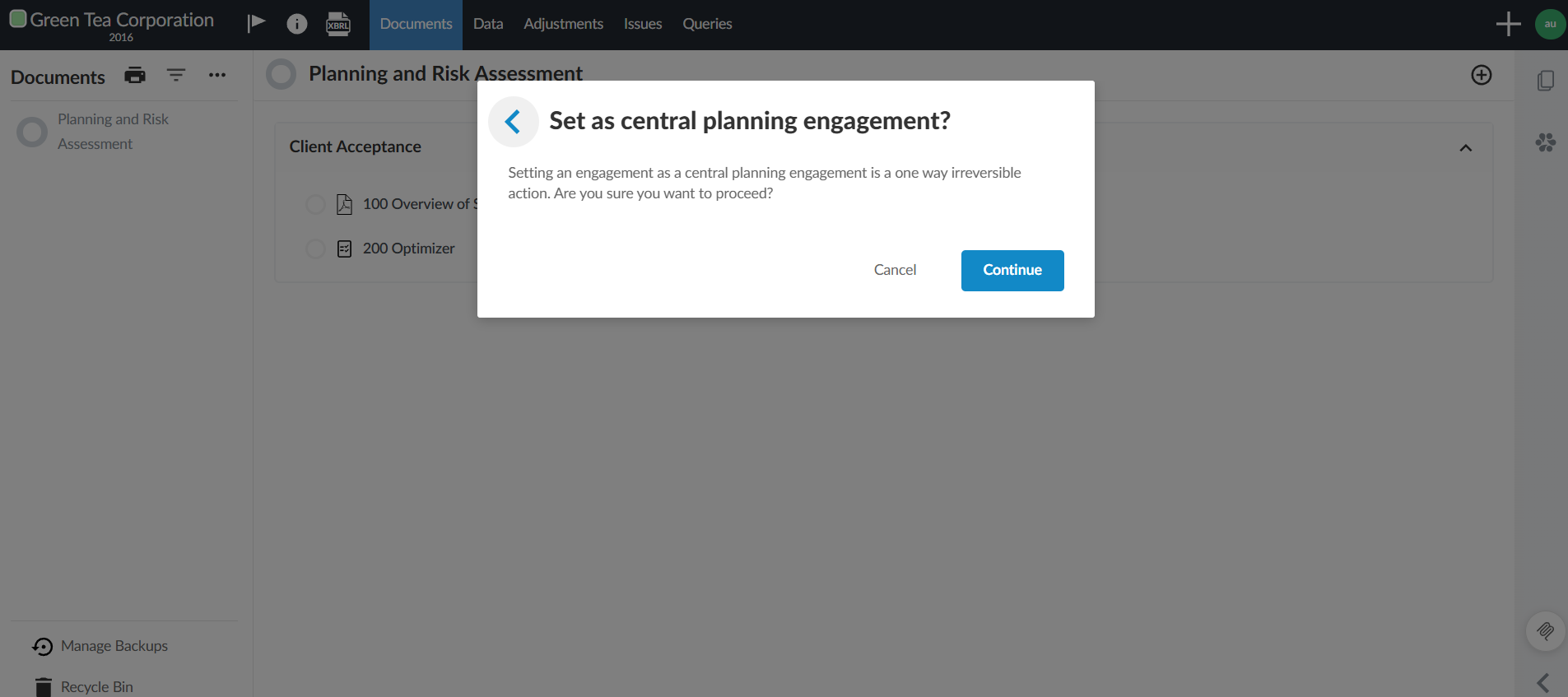This screenshot has width=1568, height=697.
Task: Cancel the central planning dialog
Action: pyautogui.click(x=895, y=270)
